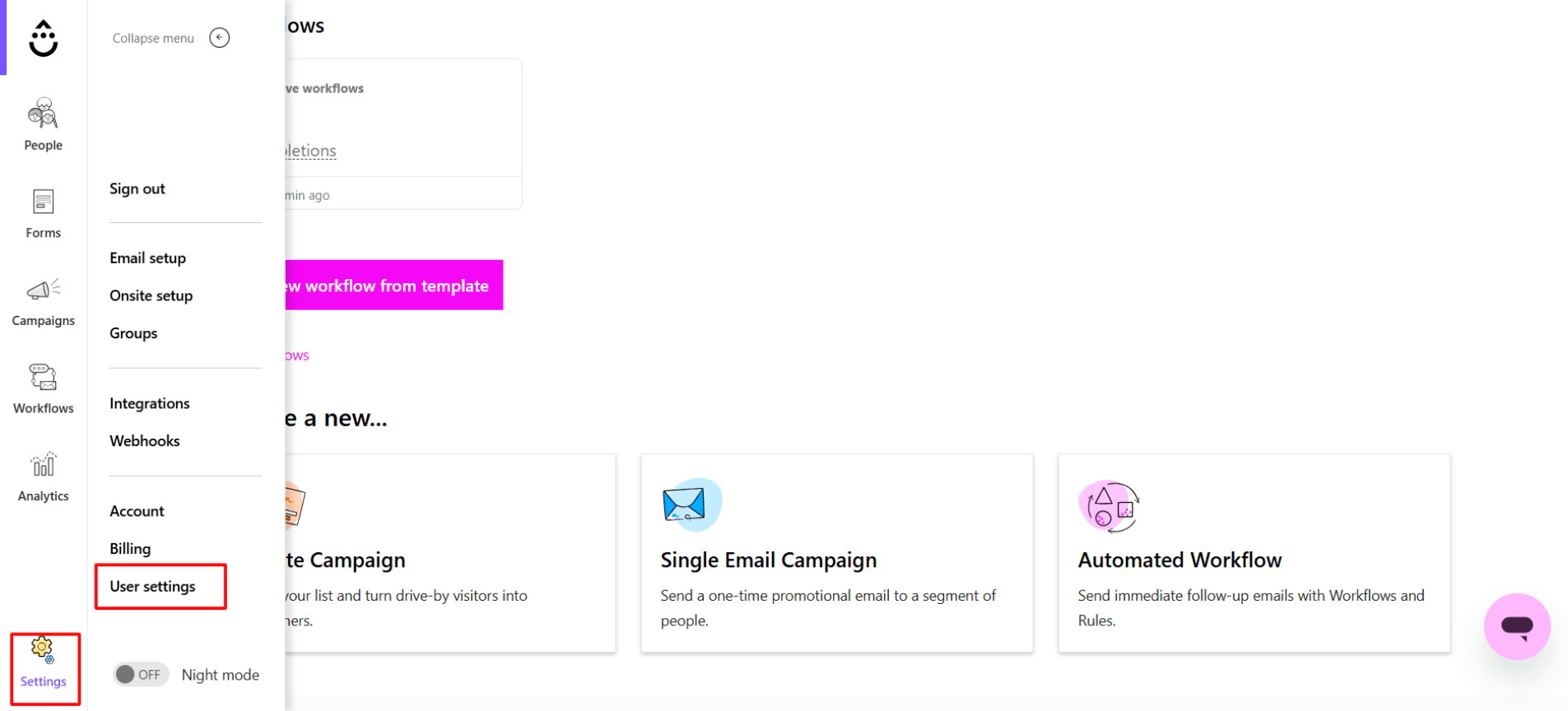
Task: Click the 'workflows' card header text
Action: tap(324, 88)
